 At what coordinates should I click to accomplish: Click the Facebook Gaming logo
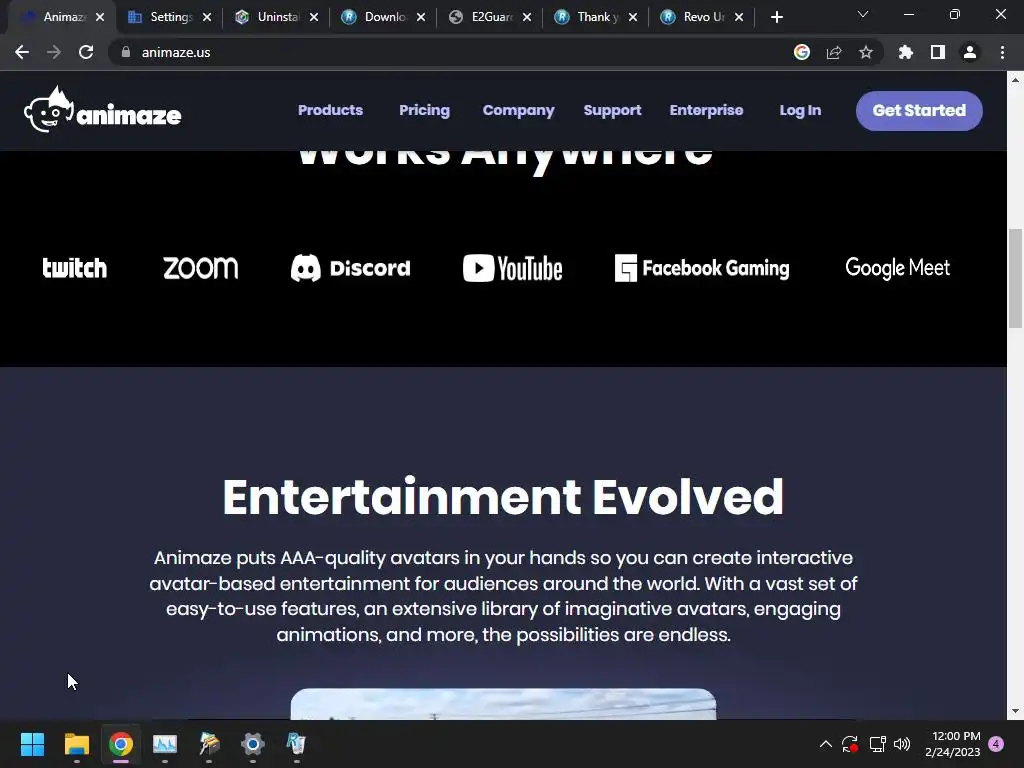click(x=702, y=268)
